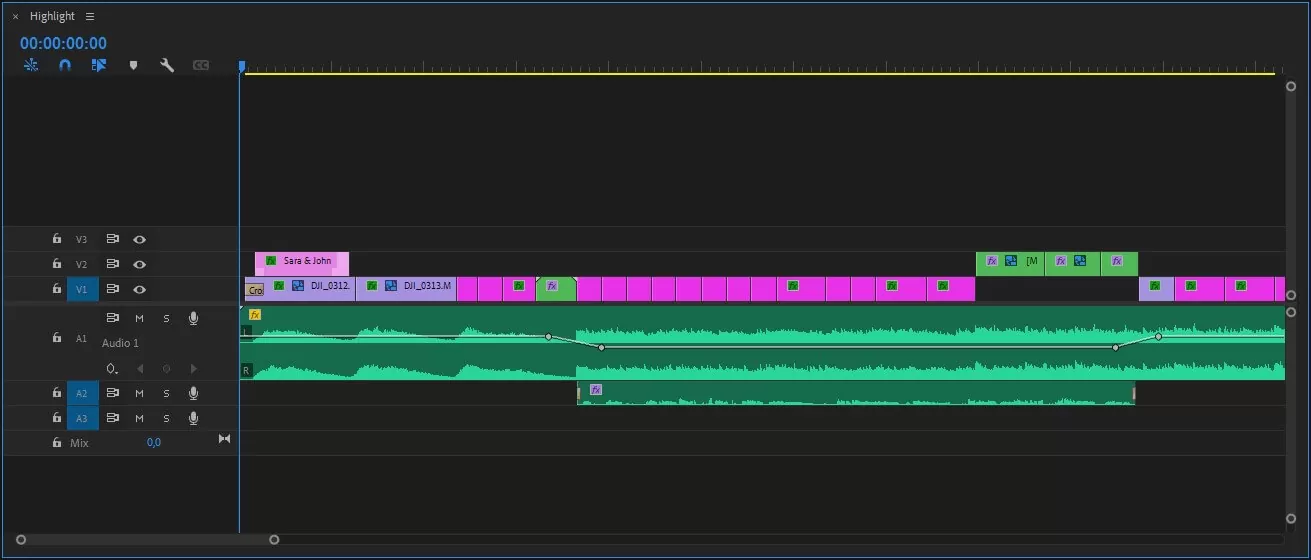Select the Highlight sequence tab
Image resolution: width=1311 pixels, height=560 pixels.
click(x=52, y=16)
